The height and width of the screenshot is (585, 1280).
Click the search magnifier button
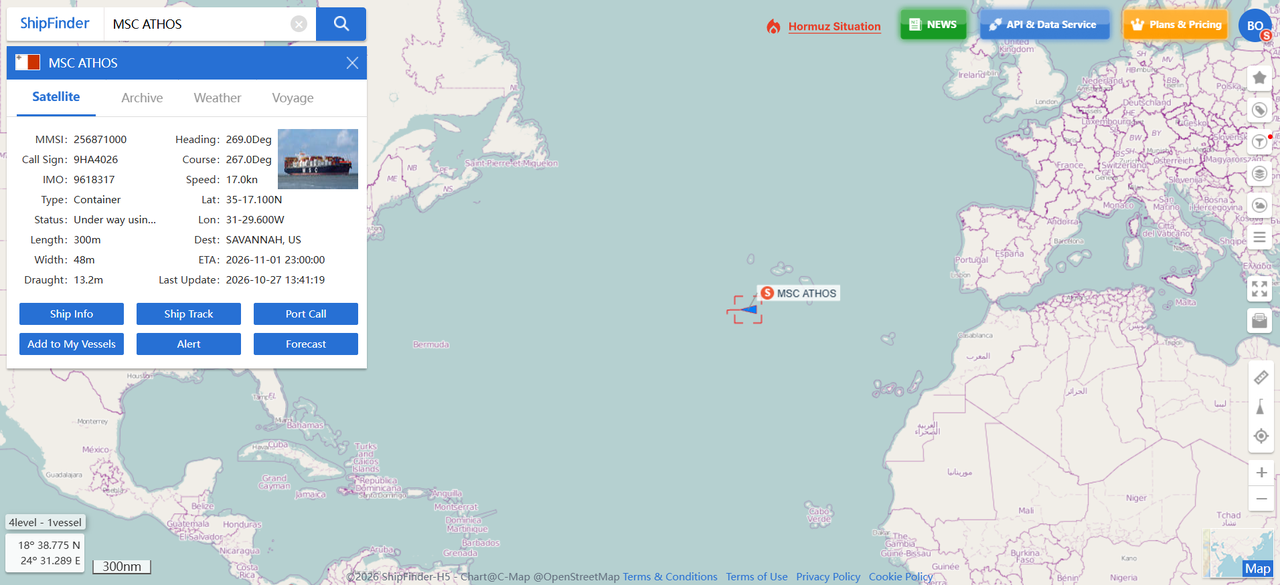(x=341, y=24)
